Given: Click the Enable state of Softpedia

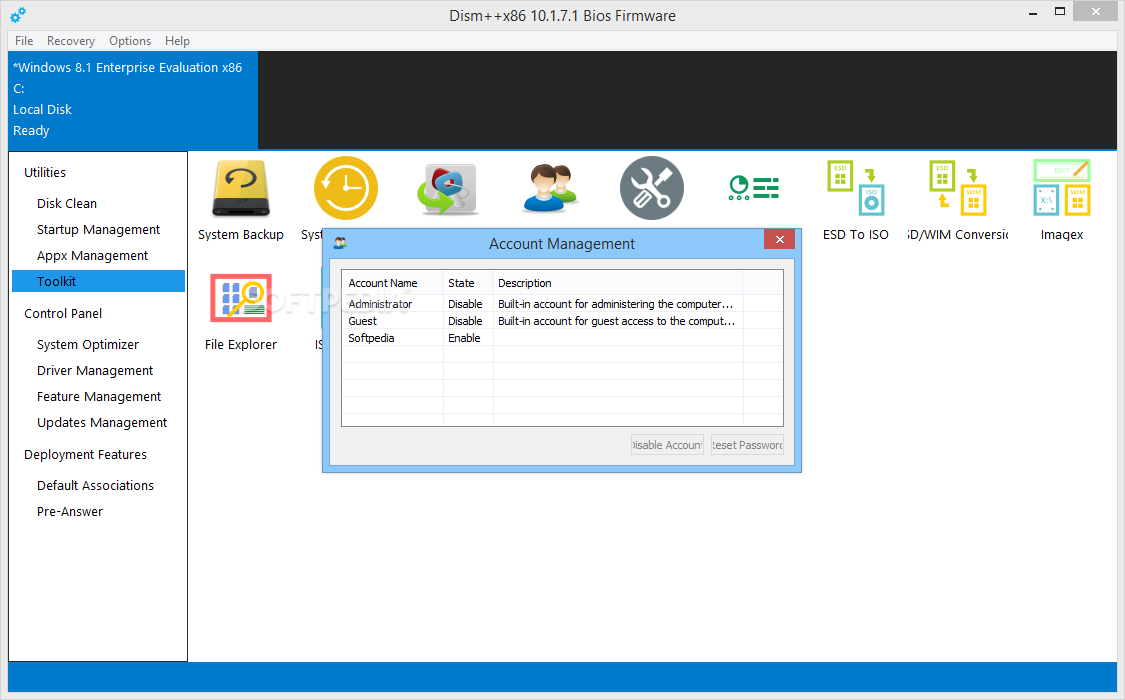Looking at the screenshot, I should pyautogui.click(x=464, y=339).
